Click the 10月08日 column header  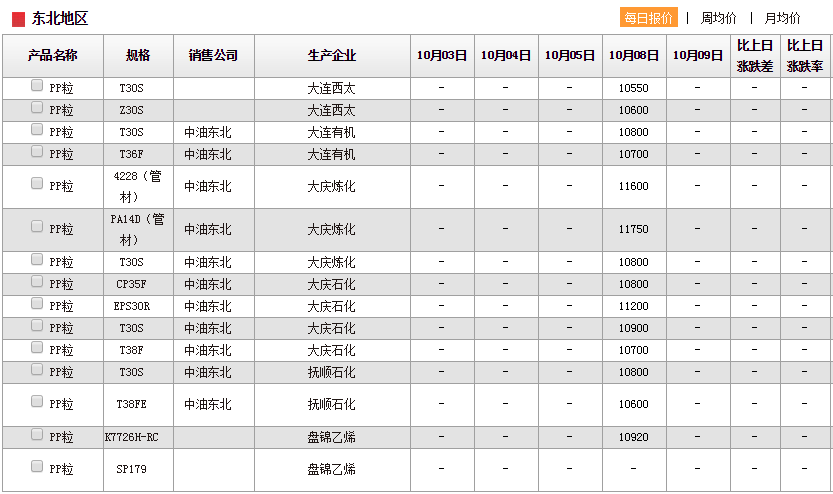634,56
